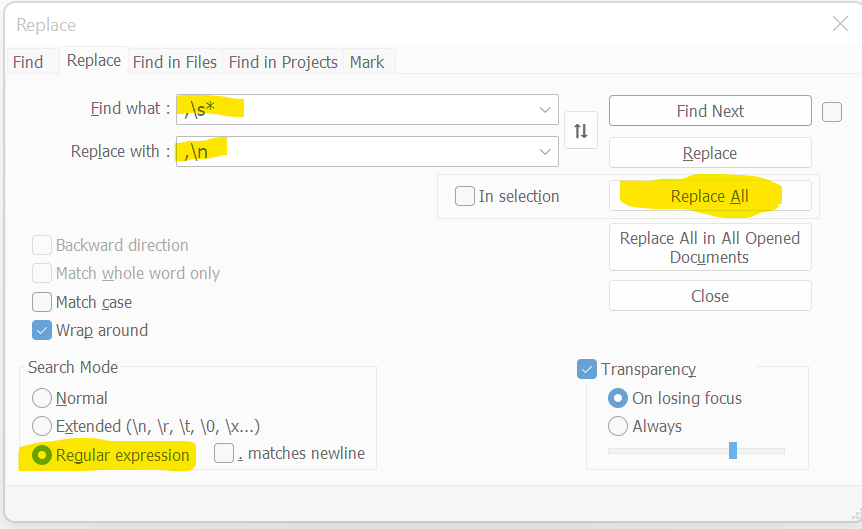The image size is (862, 529).
Task: Click into the Find what field
Action: [367, 109]
